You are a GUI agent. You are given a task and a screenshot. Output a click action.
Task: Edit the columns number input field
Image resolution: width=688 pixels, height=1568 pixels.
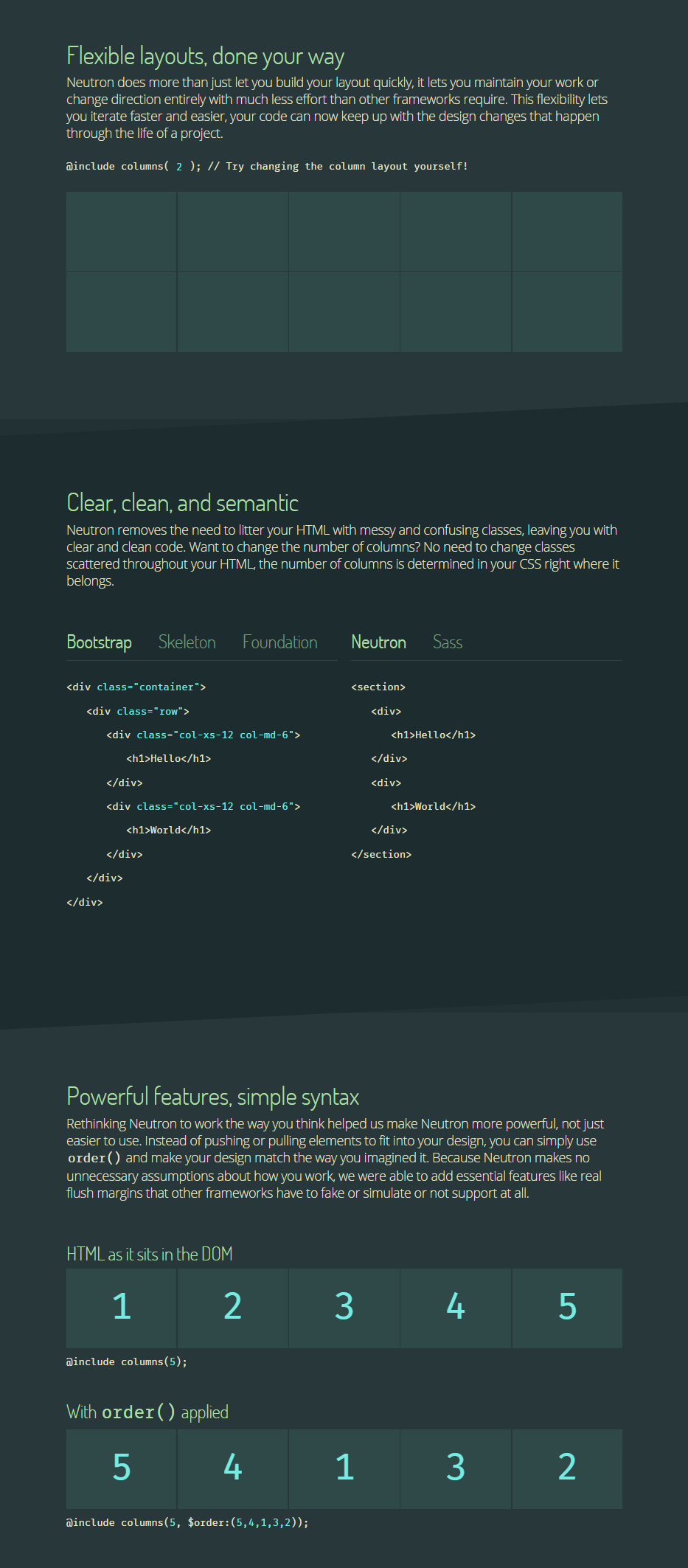pyautogui.click(x=179, y=167)
